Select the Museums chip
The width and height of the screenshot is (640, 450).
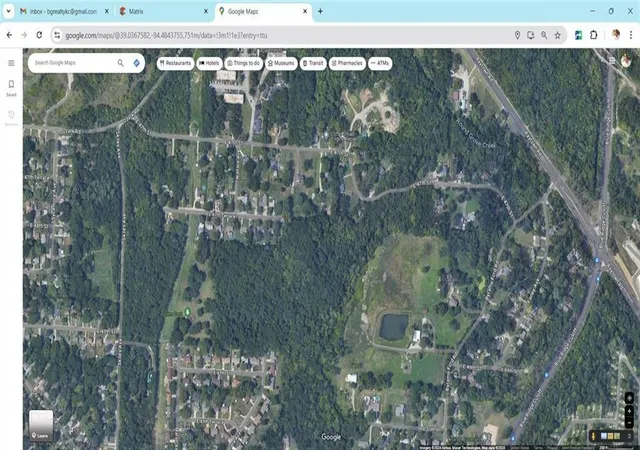[281, 63]
